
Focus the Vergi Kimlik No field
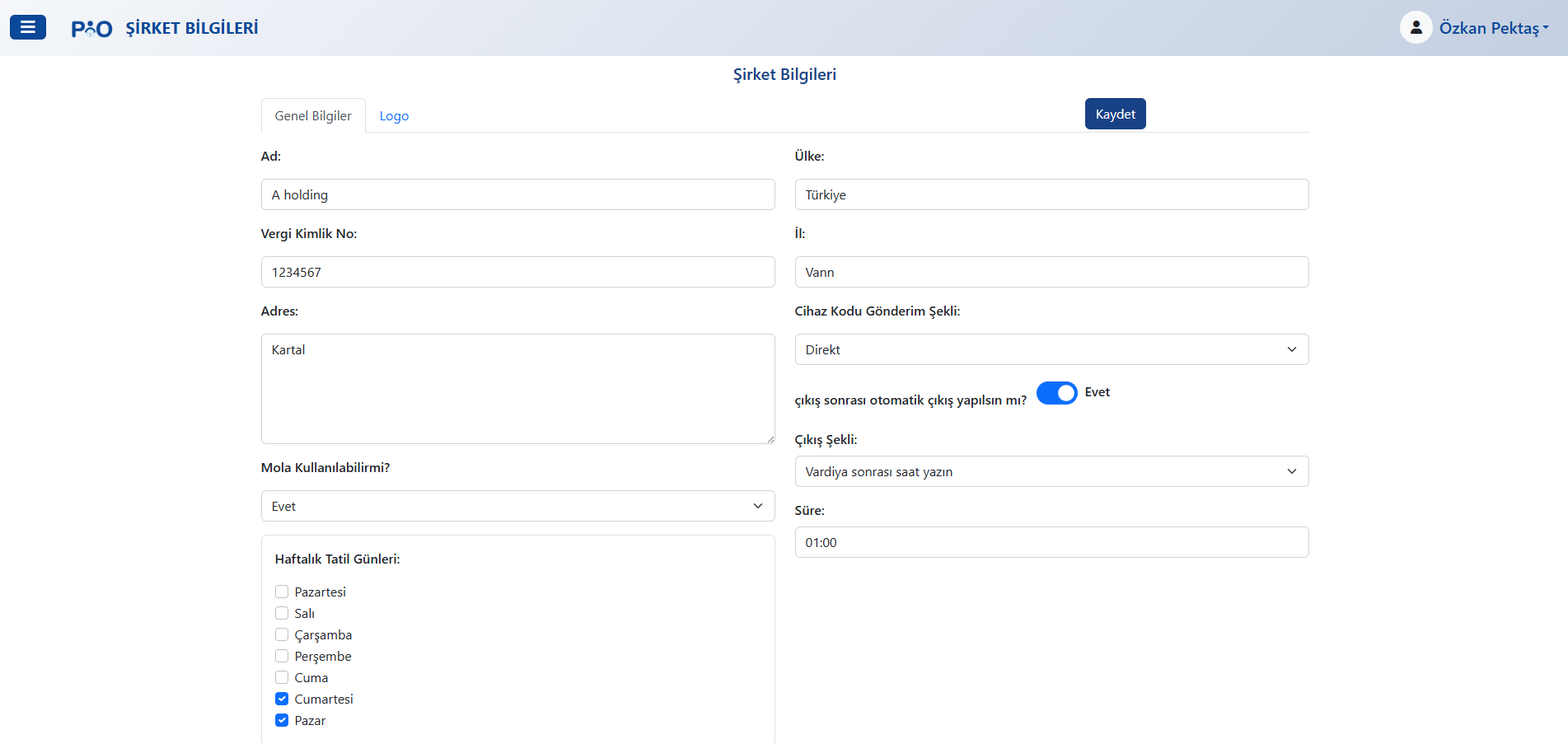click(x=517, y=272)
